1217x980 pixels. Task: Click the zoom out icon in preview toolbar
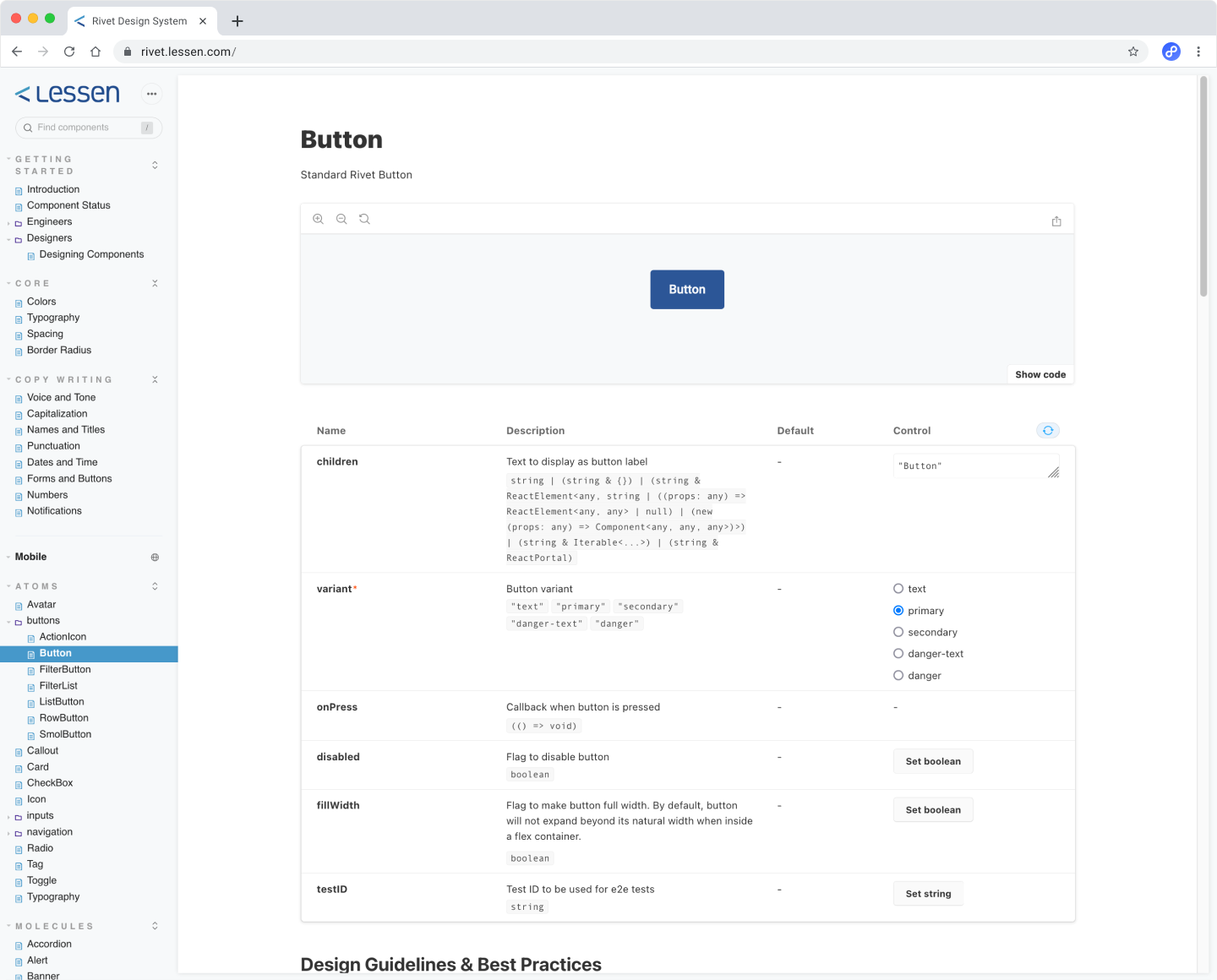(341, 219)
